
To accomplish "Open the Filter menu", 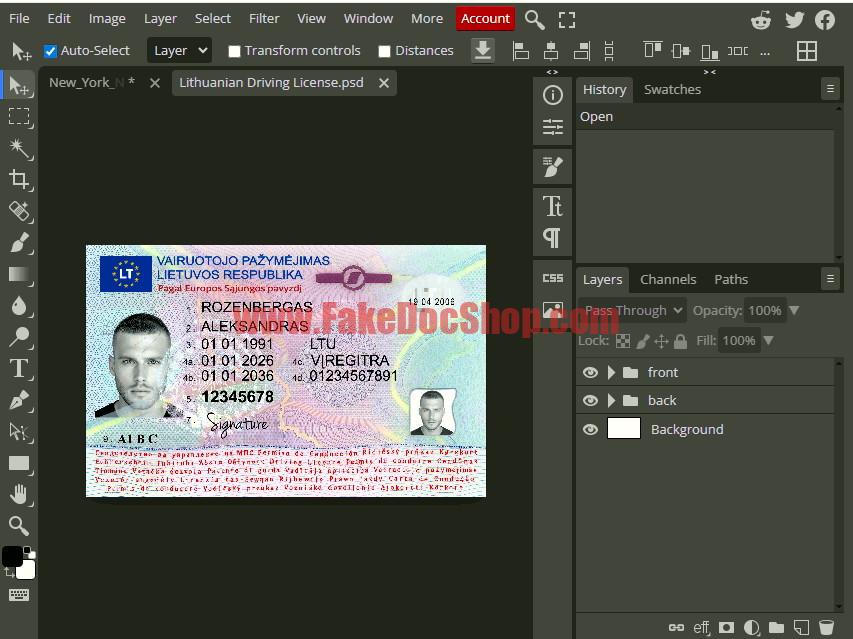I will point(264,18).
